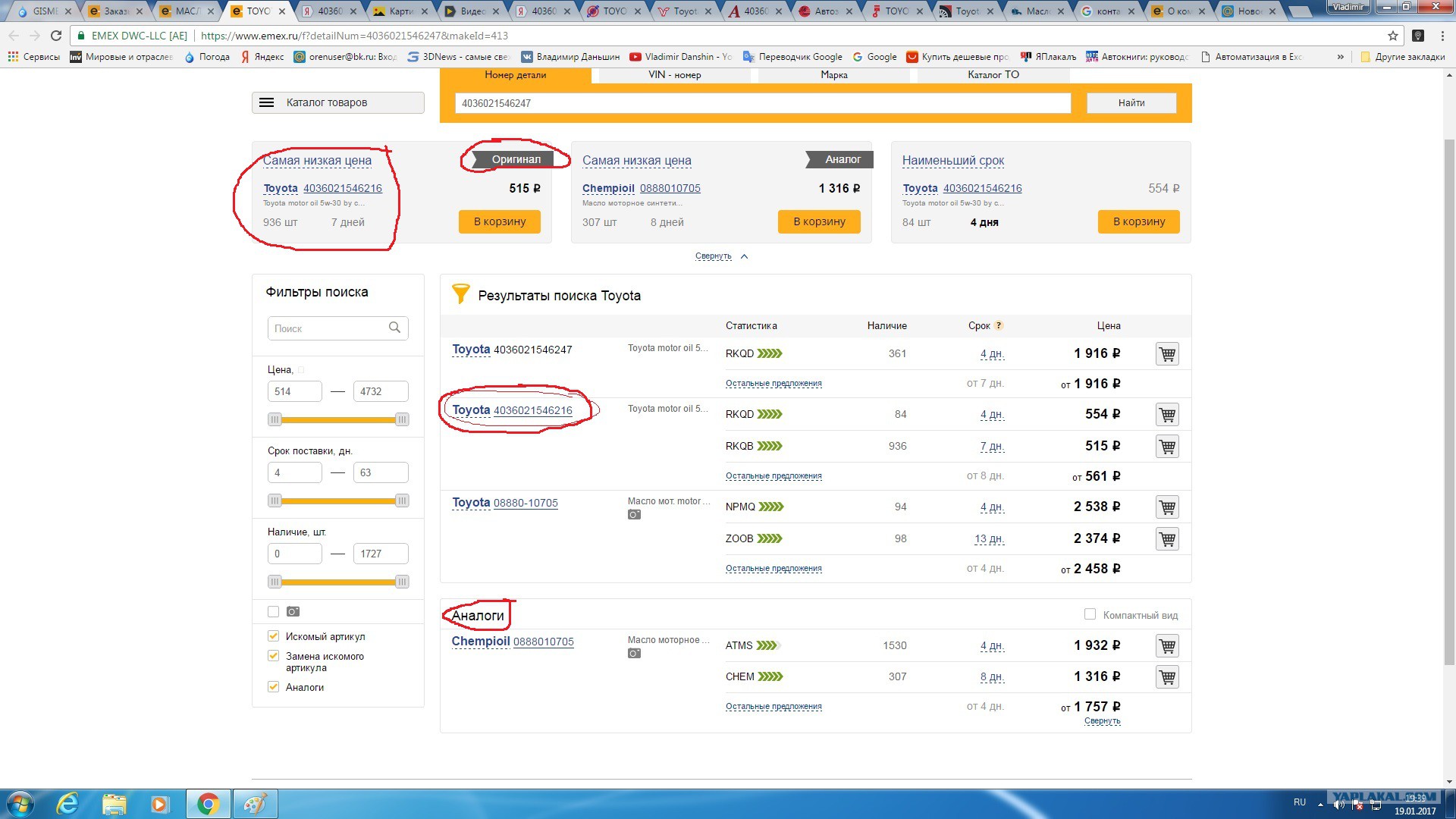
Task: Click the Chrome taskbar icon
Action: click(208, 804)
